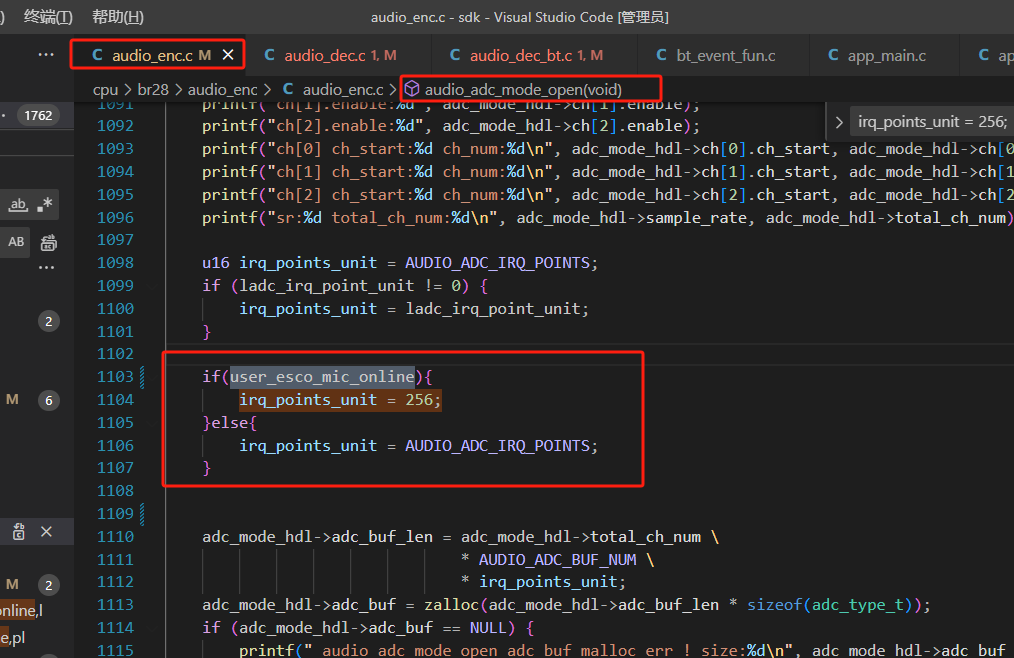The image size is (1014, 658).
Task: Open the bt_event_fun.c tab
Action: click(724, 55)
